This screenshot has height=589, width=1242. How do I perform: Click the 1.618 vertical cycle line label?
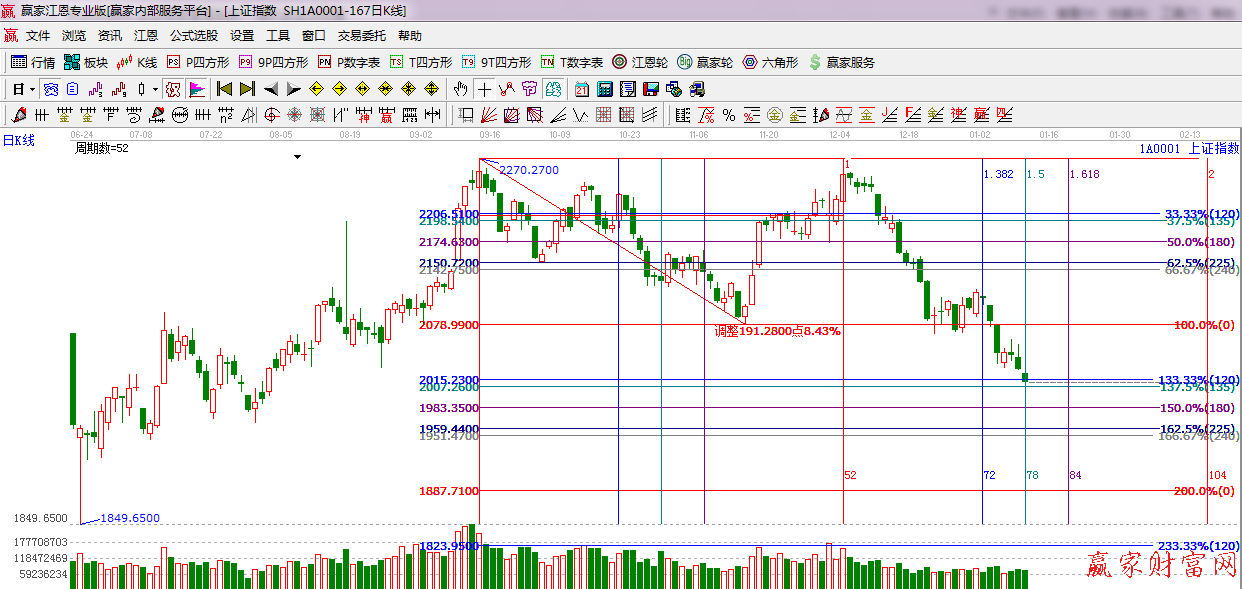1084,174
